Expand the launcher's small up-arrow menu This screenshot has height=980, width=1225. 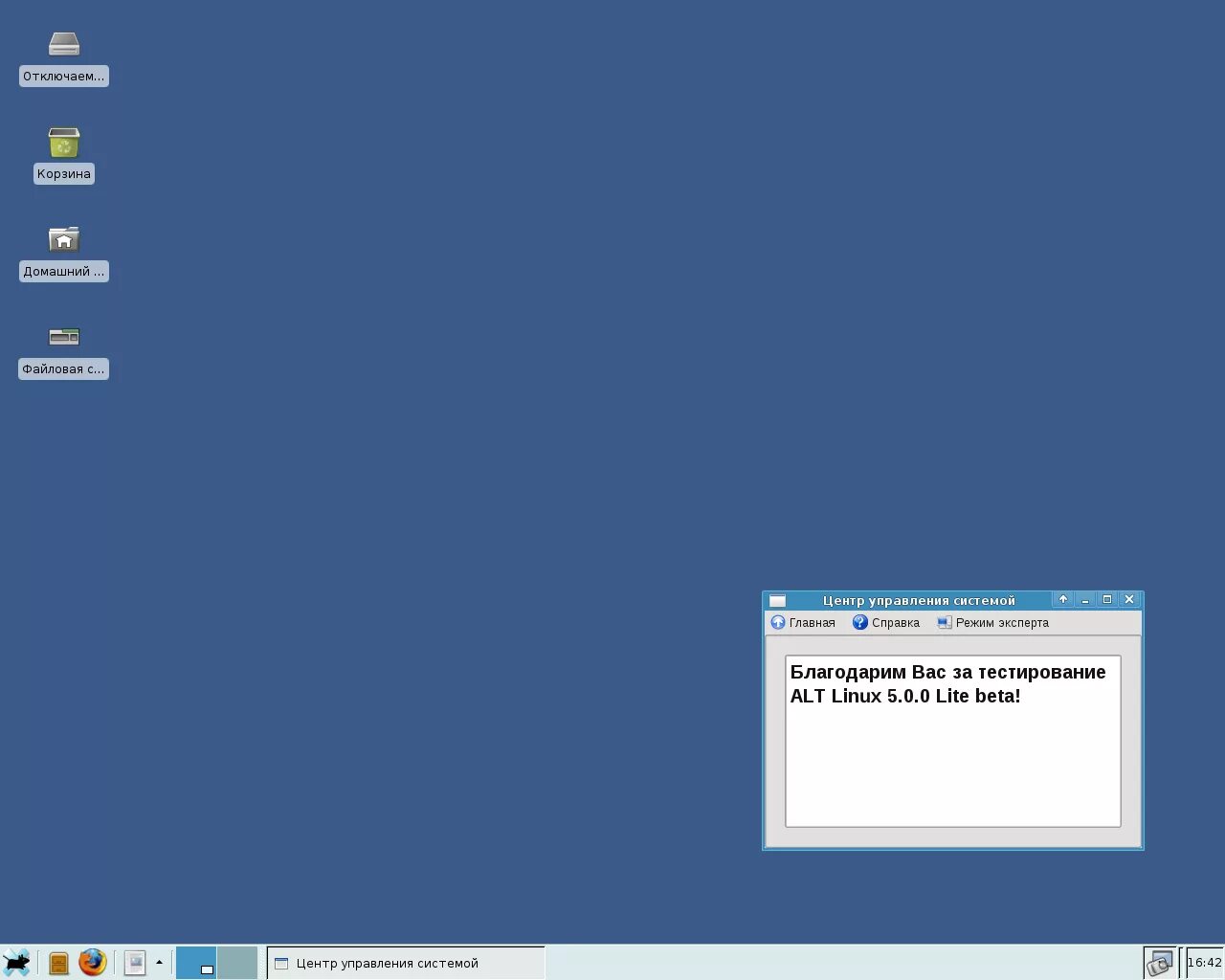click(x=159, y=963)
